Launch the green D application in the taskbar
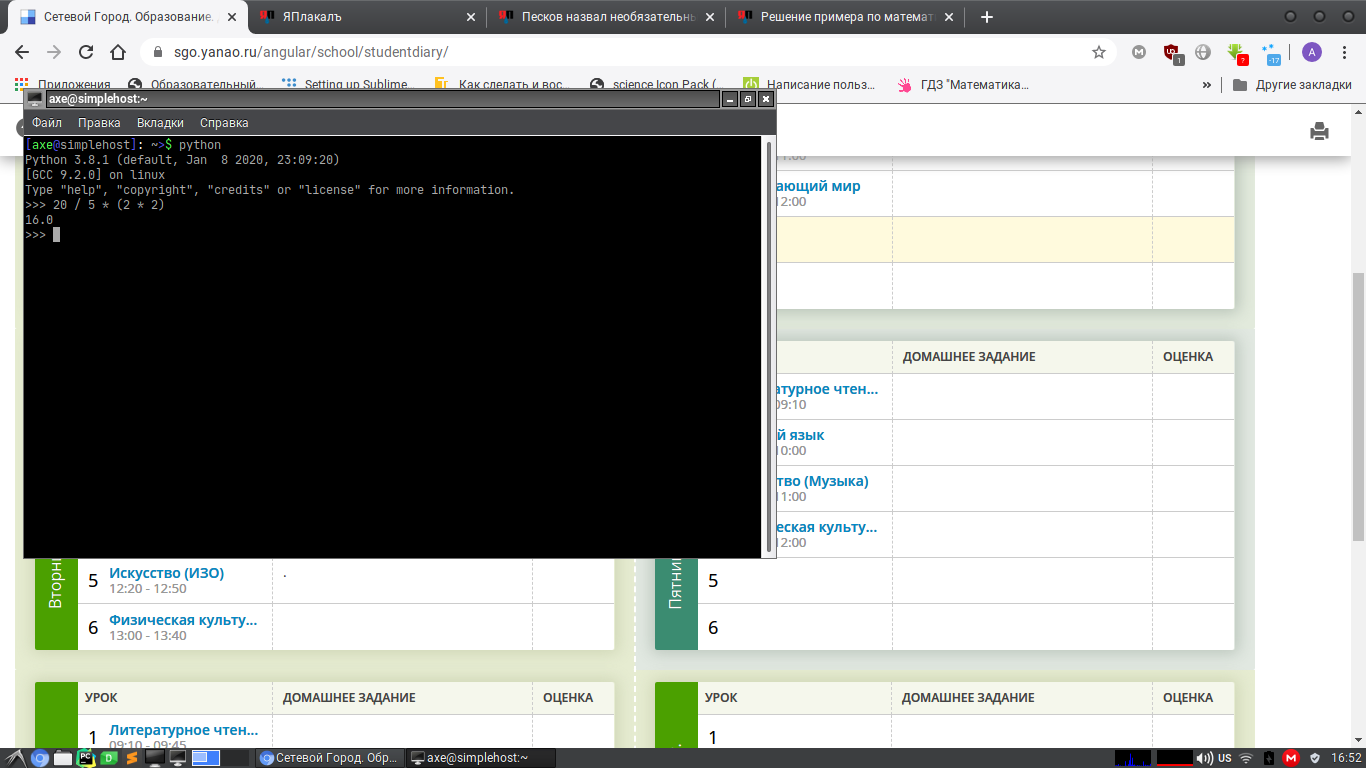 point(109,758)
